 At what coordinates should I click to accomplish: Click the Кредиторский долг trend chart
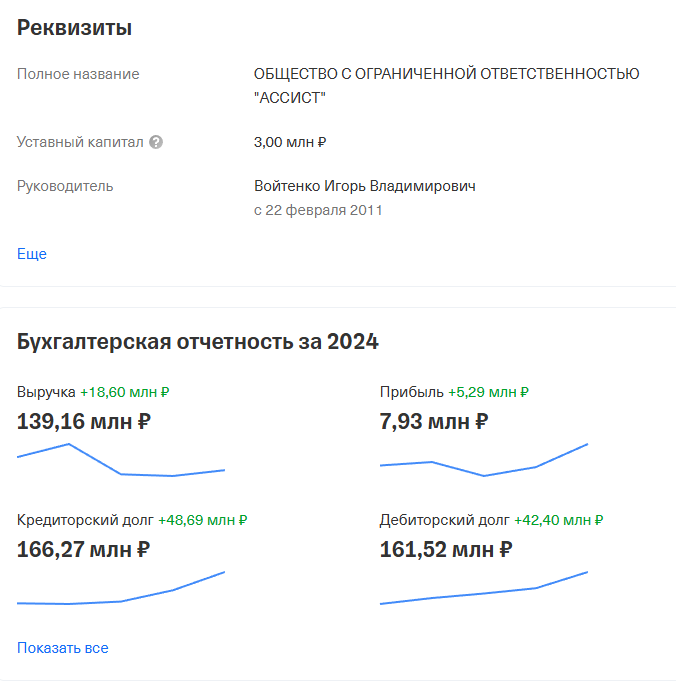point(121,589)
